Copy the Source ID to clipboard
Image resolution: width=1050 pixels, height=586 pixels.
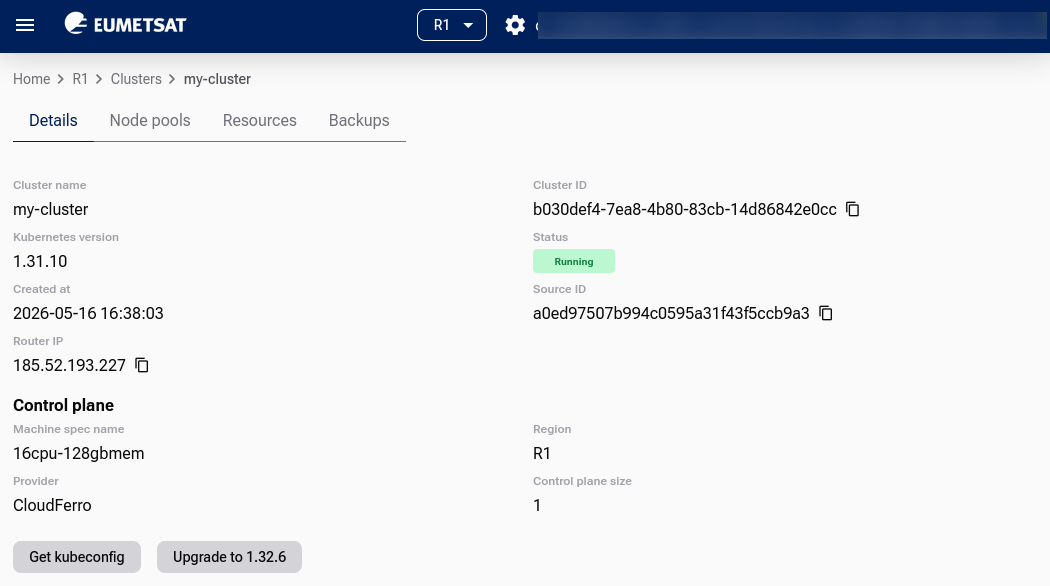click(x=826, y=313)
